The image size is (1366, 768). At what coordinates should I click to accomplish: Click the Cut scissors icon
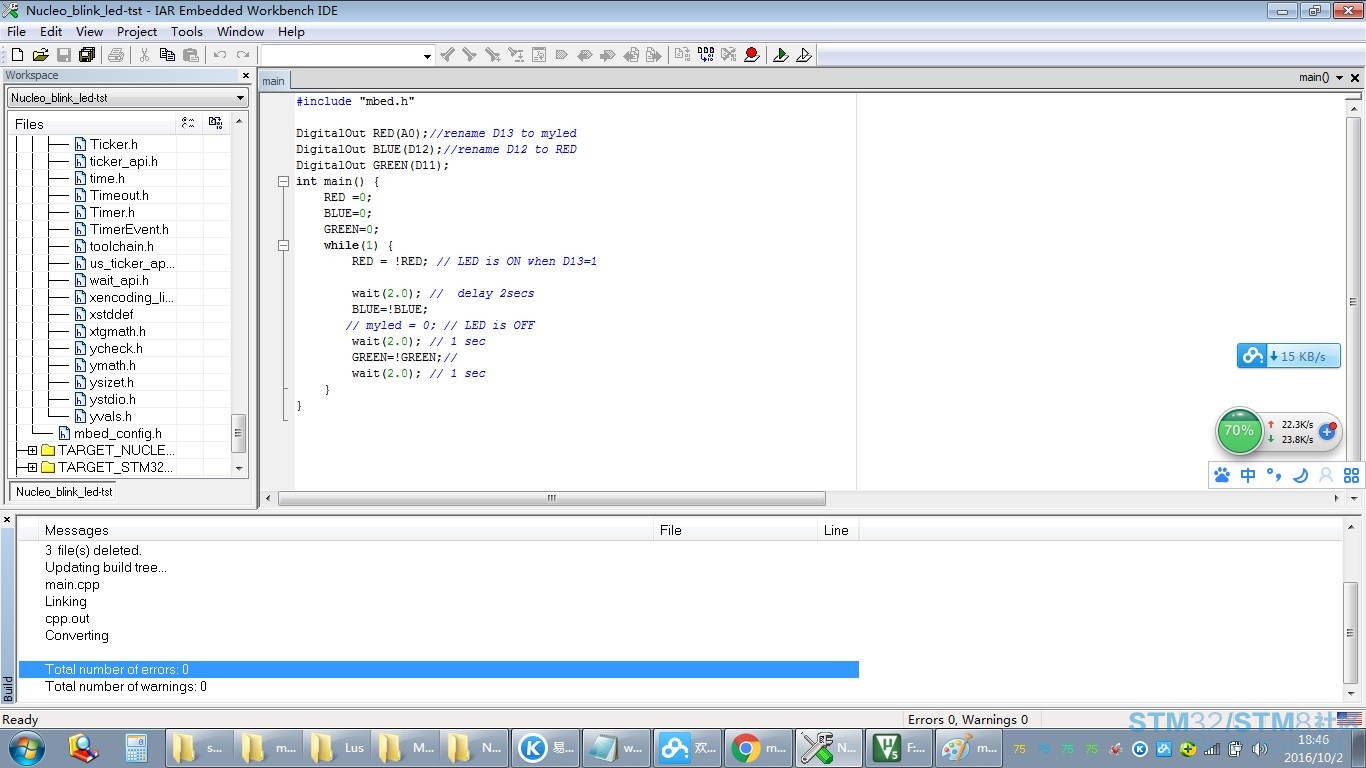(x=144, y=55)
